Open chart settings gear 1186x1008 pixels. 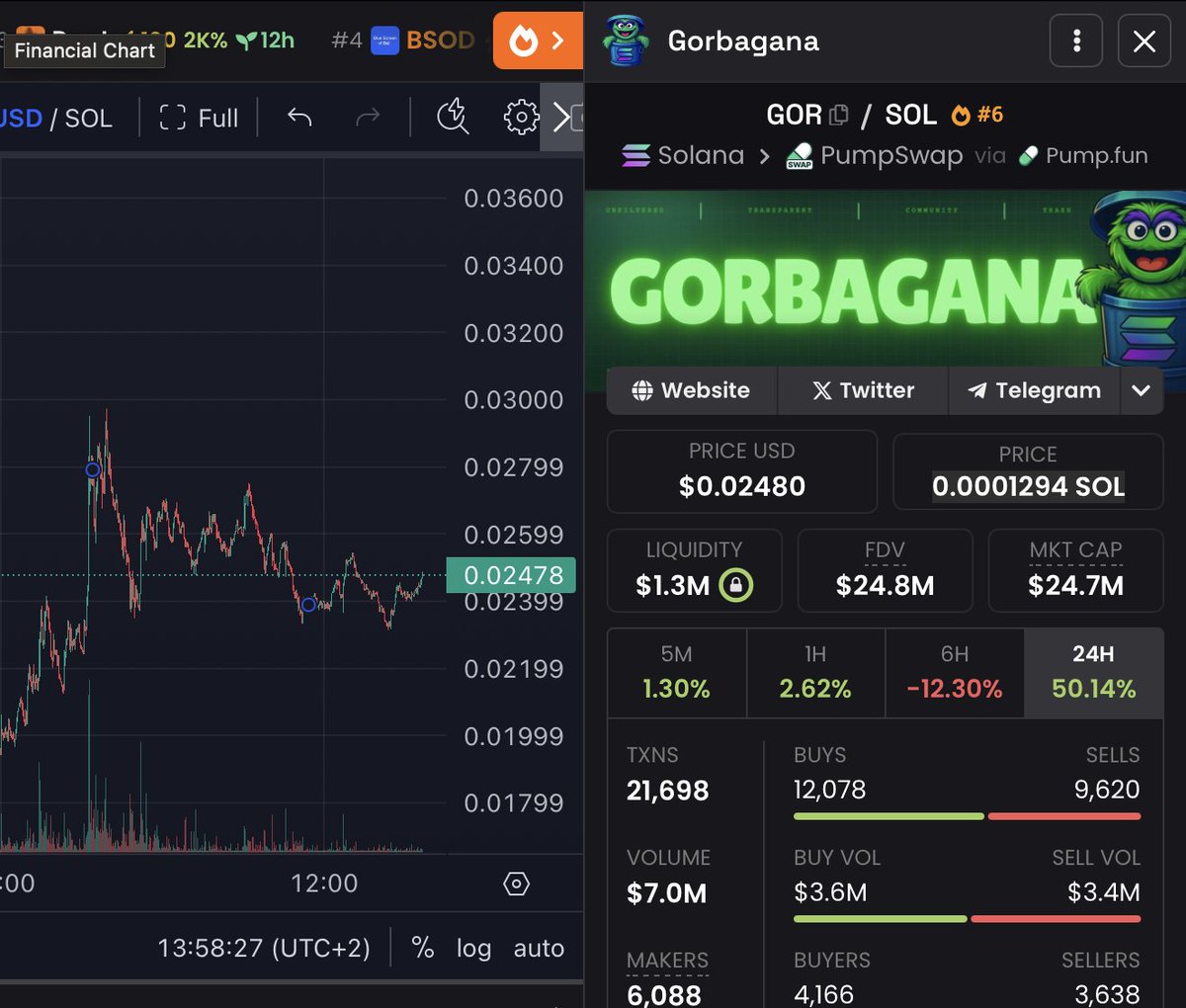(521, 118)
